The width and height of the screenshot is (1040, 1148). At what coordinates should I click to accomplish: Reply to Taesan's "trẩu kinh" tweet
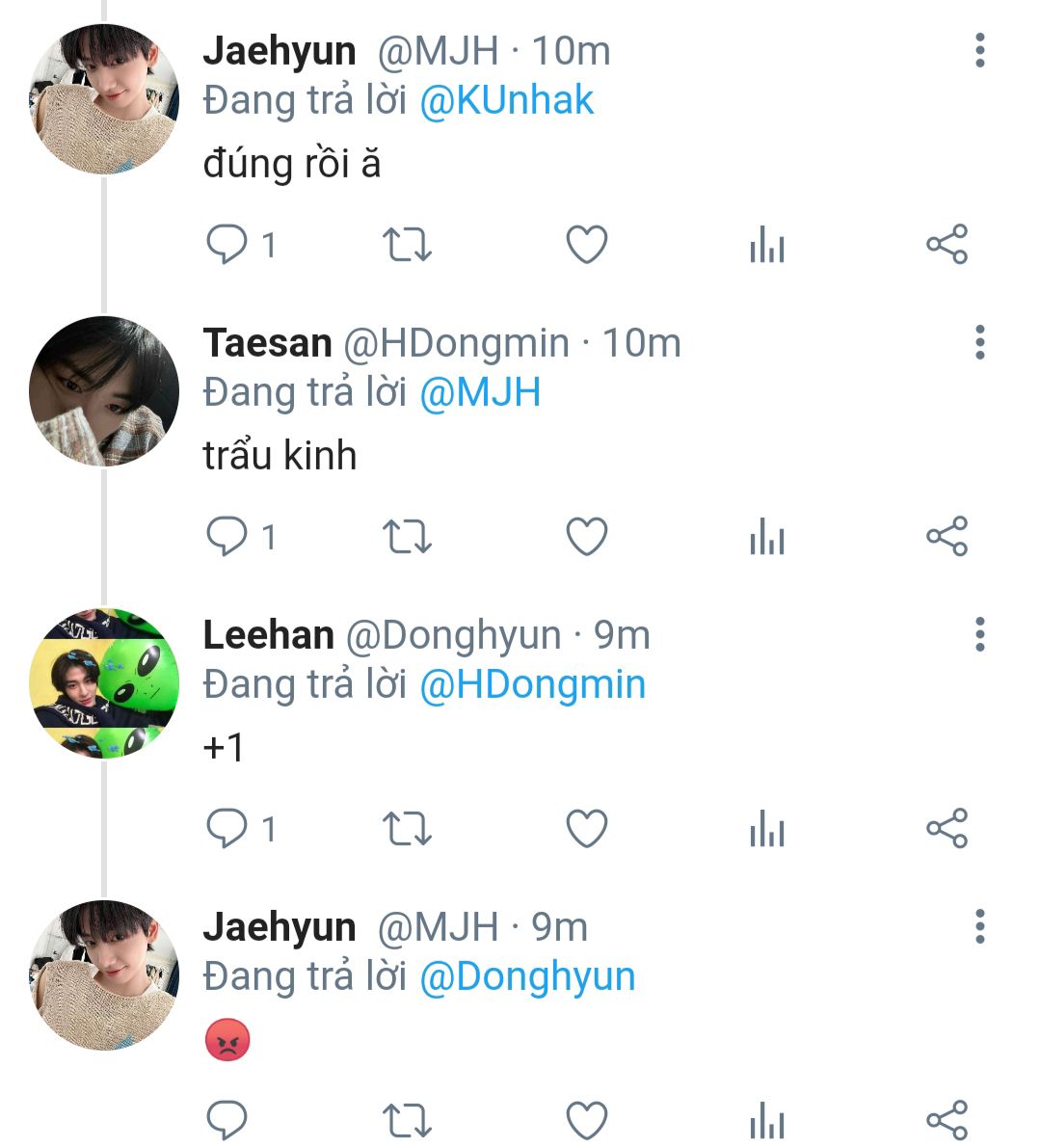click(227, 537)
